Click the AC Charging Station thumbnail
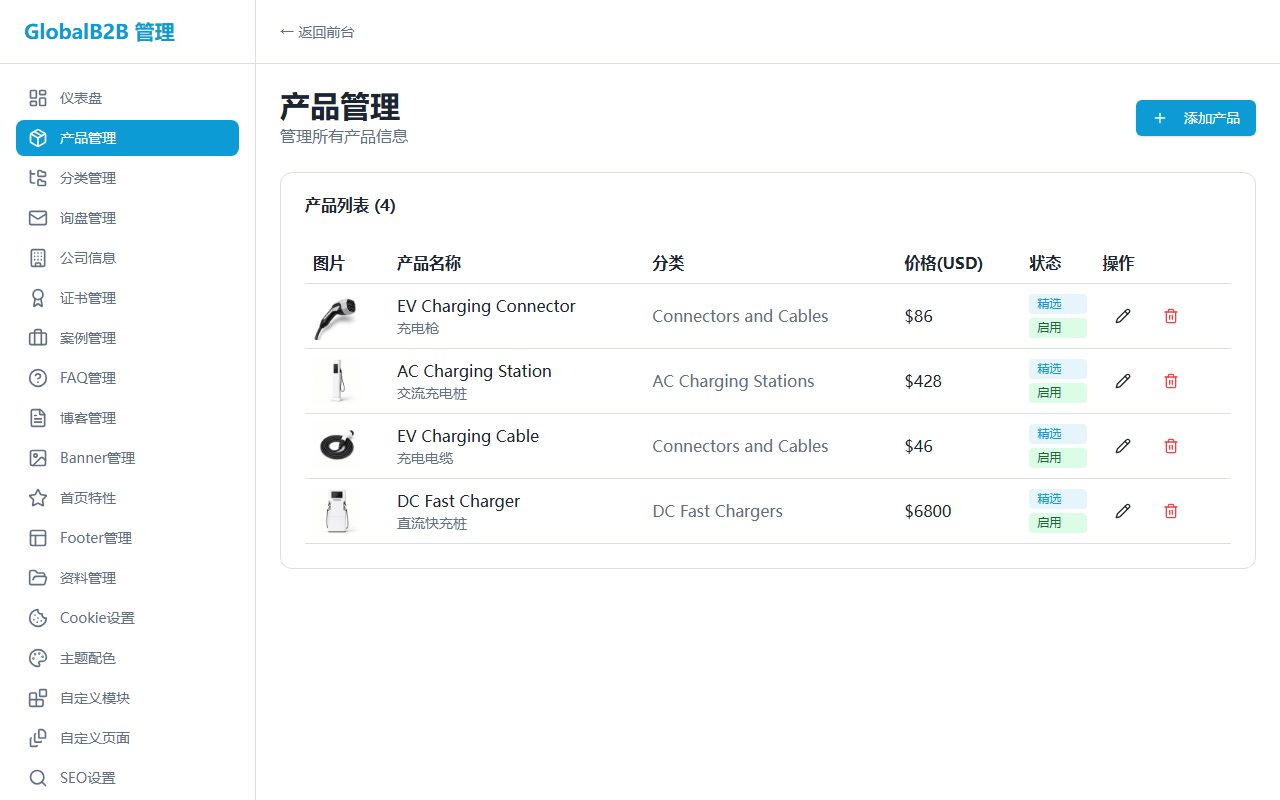The image size is (1280, 800). (337, 381)
